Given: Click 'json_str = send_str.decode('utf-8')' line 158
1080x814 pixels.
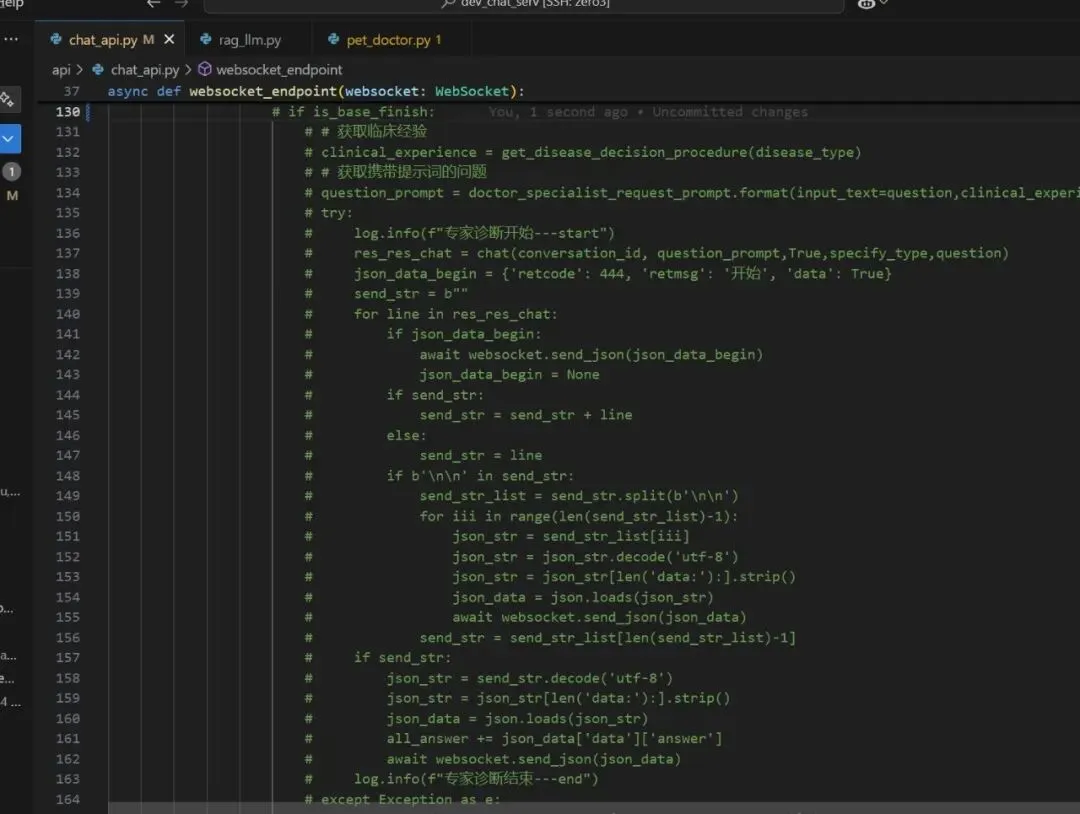Looking at the screenshot, I should [530, 678].
